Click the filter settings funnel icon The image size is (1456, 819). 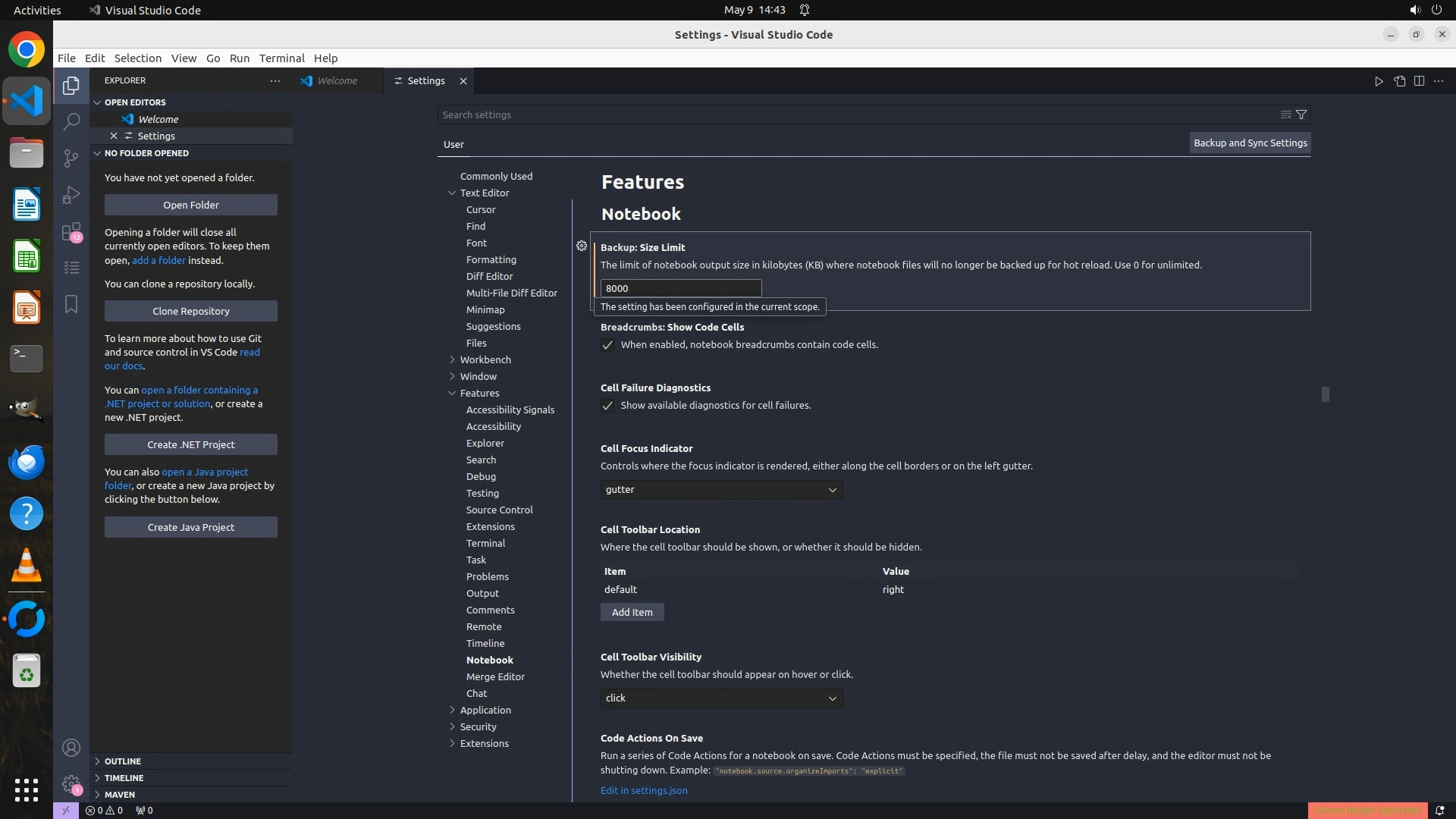[x=1301, y=115]
